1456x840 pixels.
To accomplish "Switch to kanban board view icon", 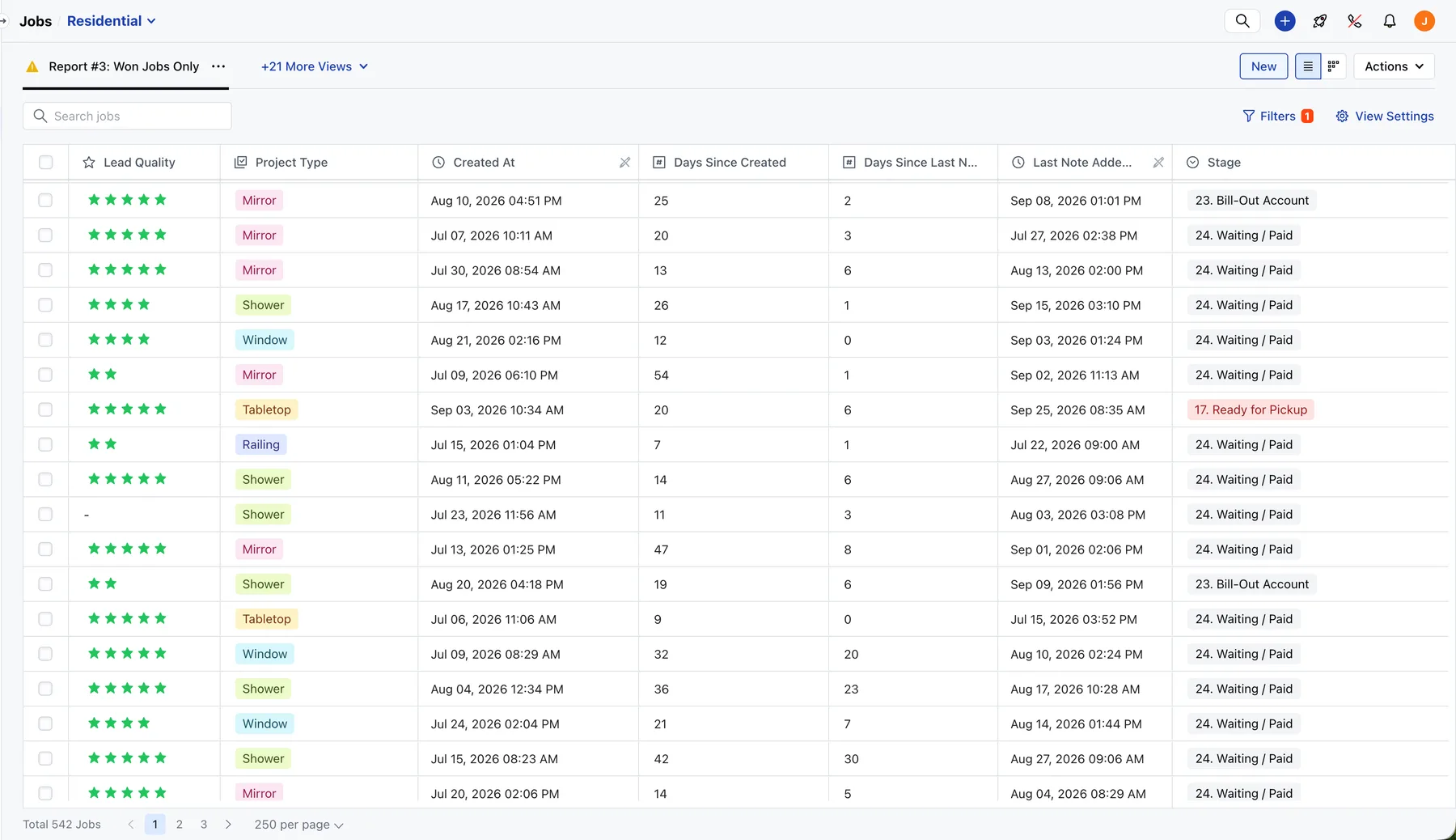I will (x=1333, y=66).
